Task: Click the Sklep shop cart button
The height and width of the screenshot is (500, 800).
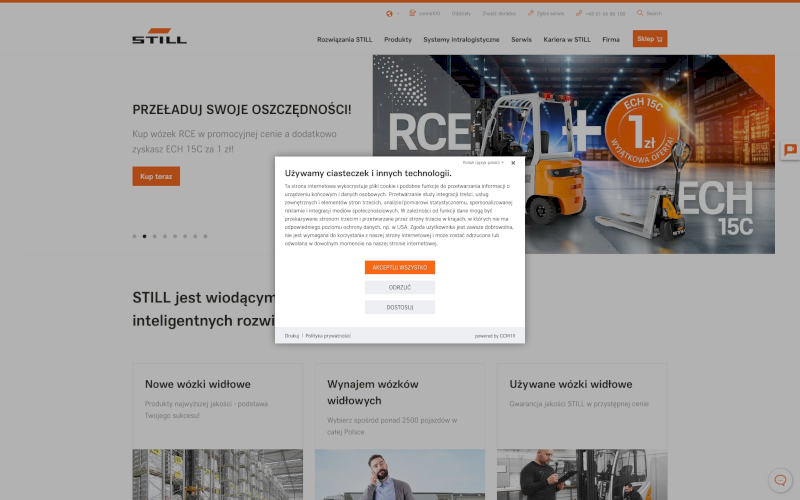Action: click(650, 39)
